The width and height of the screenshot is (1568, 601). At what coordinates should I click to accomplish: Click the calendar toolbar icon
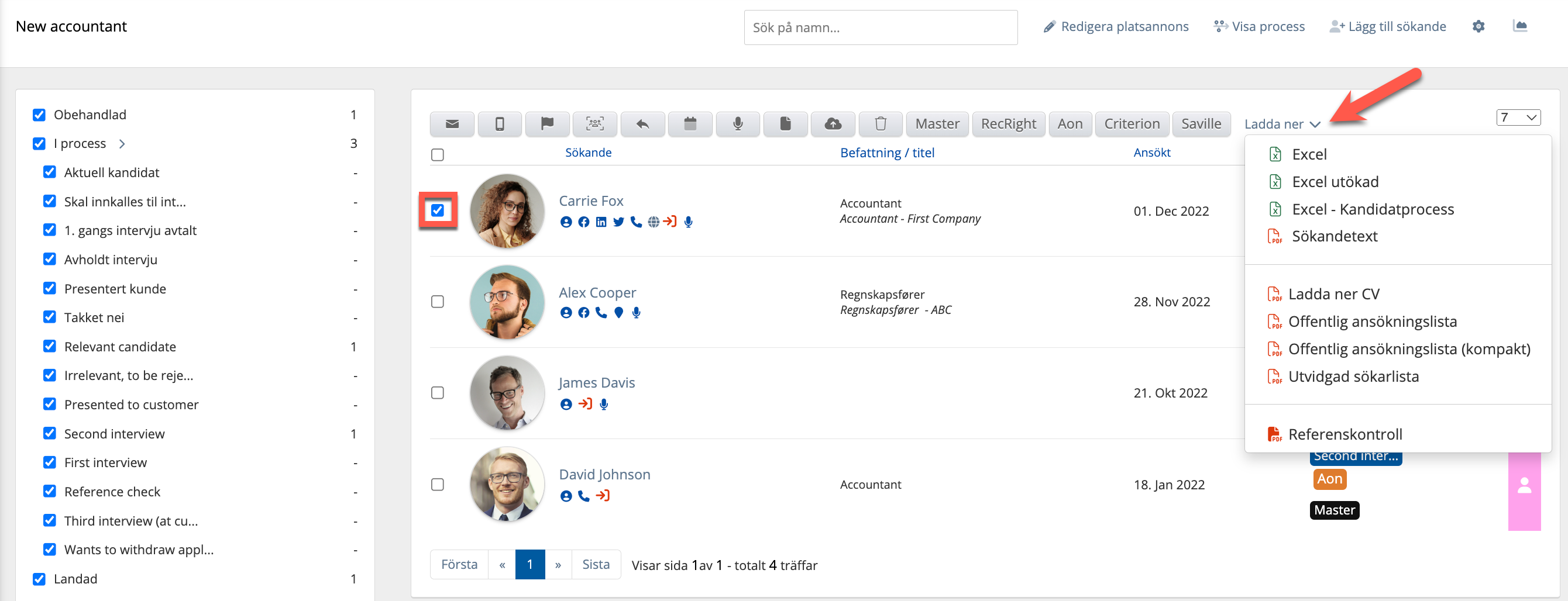(x=690, y=124)
